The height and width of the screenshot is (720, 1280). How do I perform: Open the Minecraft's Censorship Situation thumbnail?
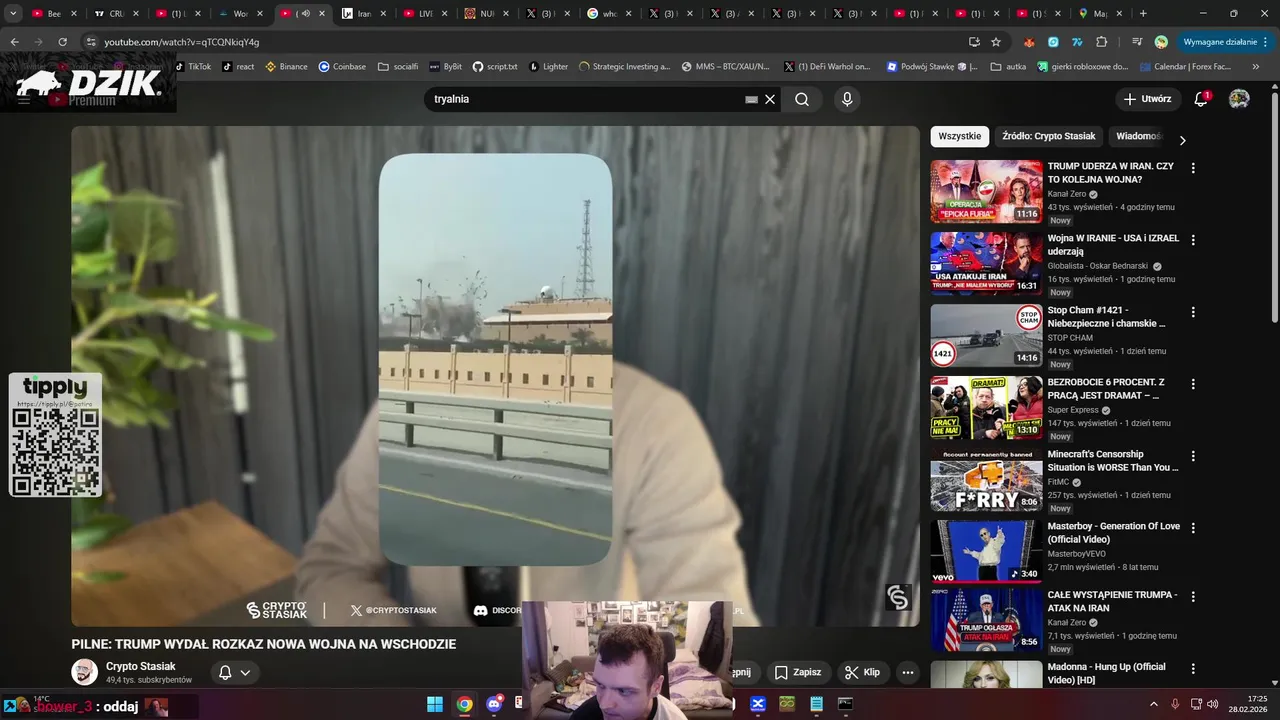point(986,479)
